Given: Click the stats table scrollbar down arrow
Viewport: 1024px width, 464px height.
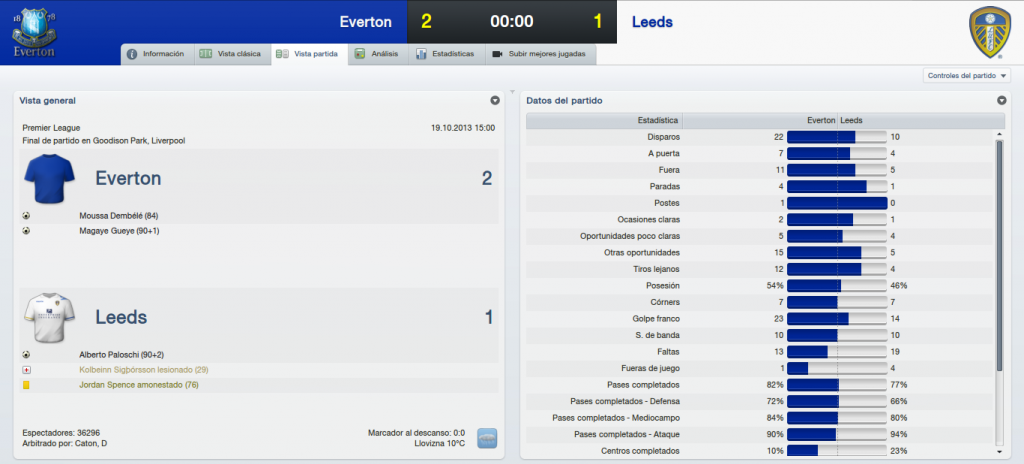Looking at the screenshot, I should tap(999, 452).
